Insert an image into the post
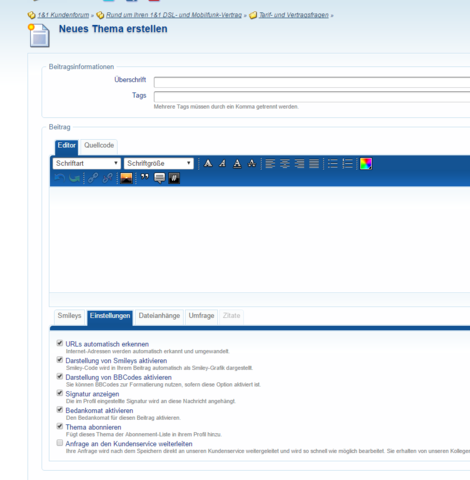 pos(126,178)
